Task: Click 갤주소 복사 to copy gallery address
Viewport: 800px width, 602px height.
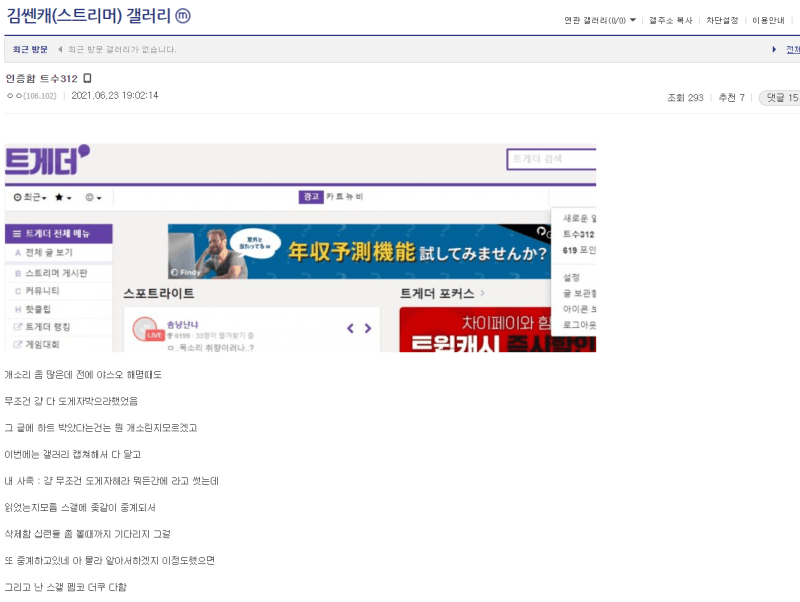Action: coord(670,20)
